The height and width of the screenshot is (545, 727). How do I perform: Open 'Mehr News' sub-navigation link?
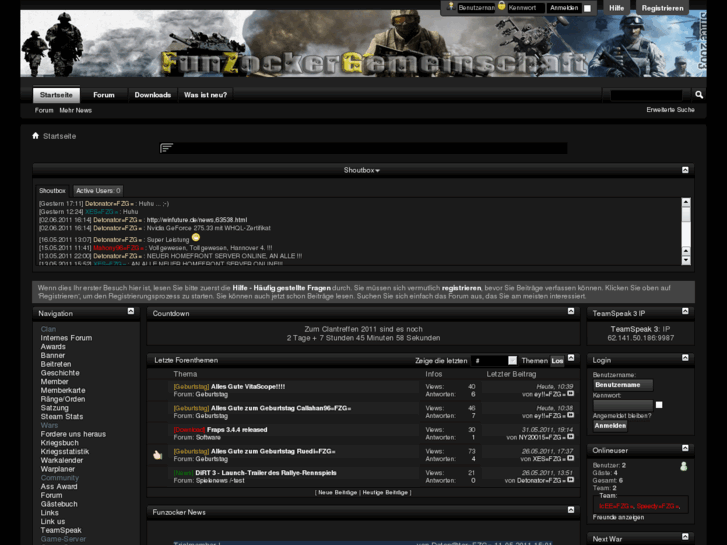pos(76,110)
